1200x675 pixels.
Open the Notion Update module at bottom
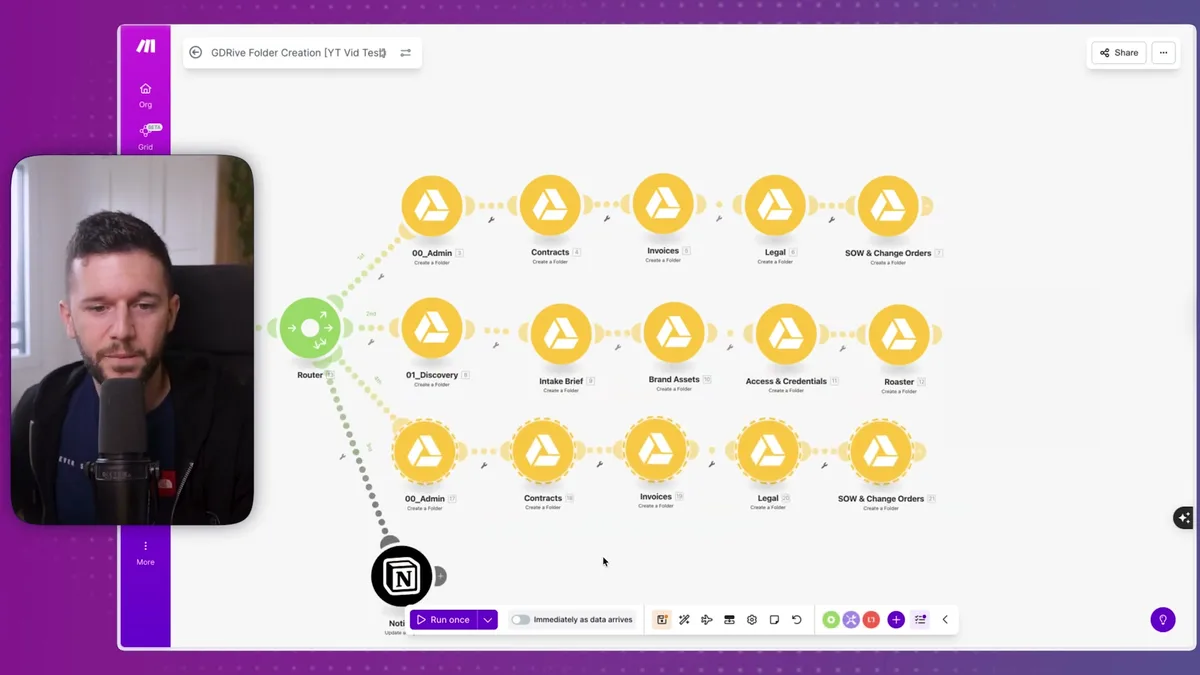[x=401, y=576]
